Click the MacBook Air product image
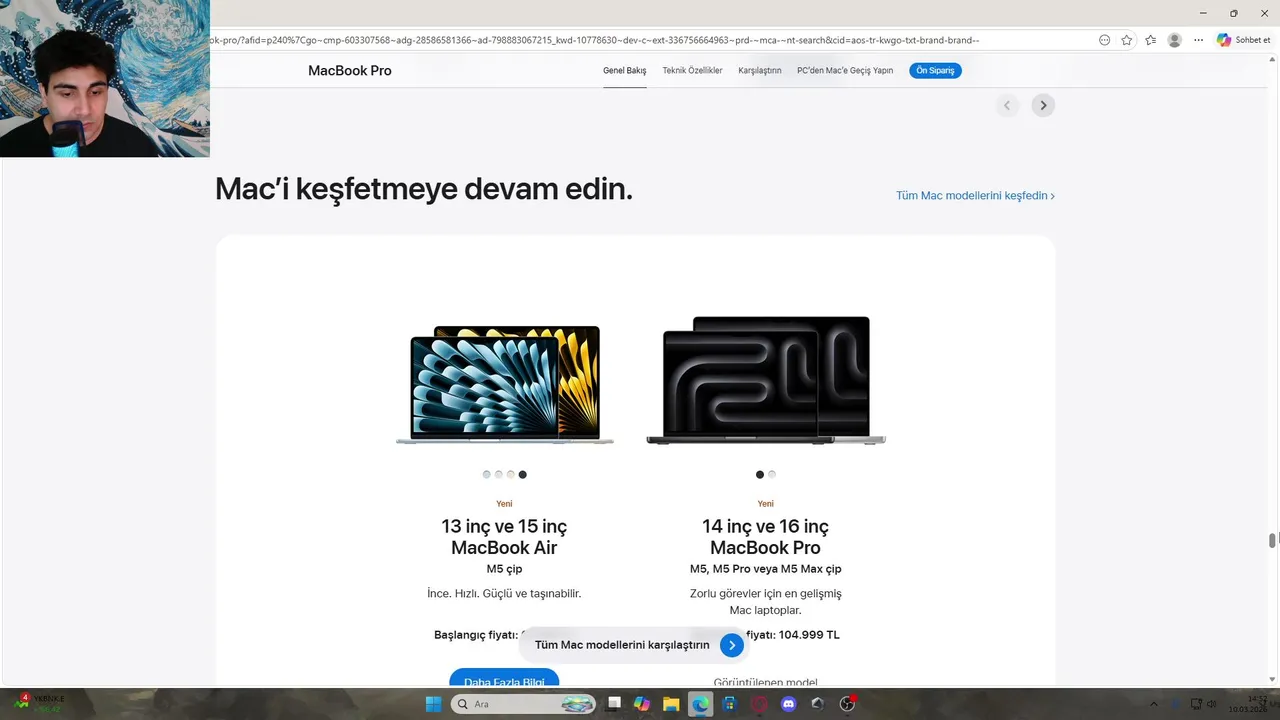 coord(505,384)
